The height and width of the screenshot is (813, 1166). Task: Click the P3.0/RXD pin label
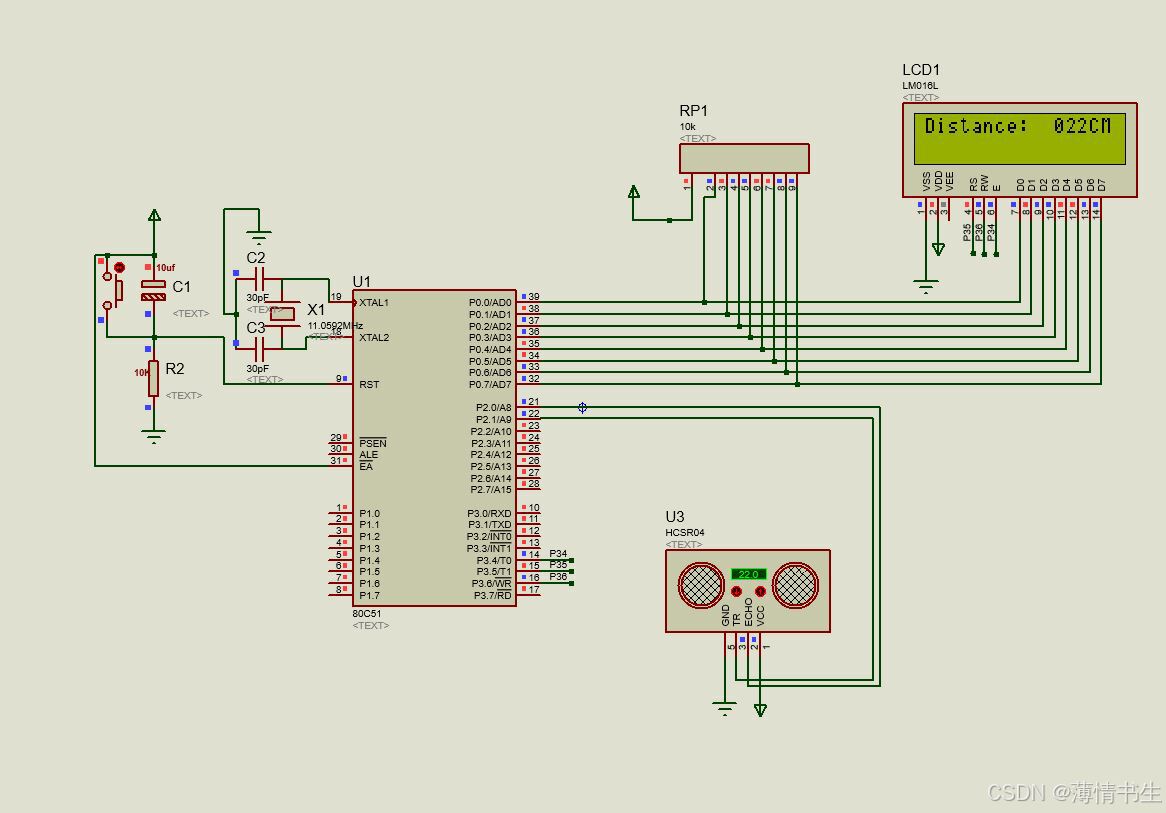[489, 513]
